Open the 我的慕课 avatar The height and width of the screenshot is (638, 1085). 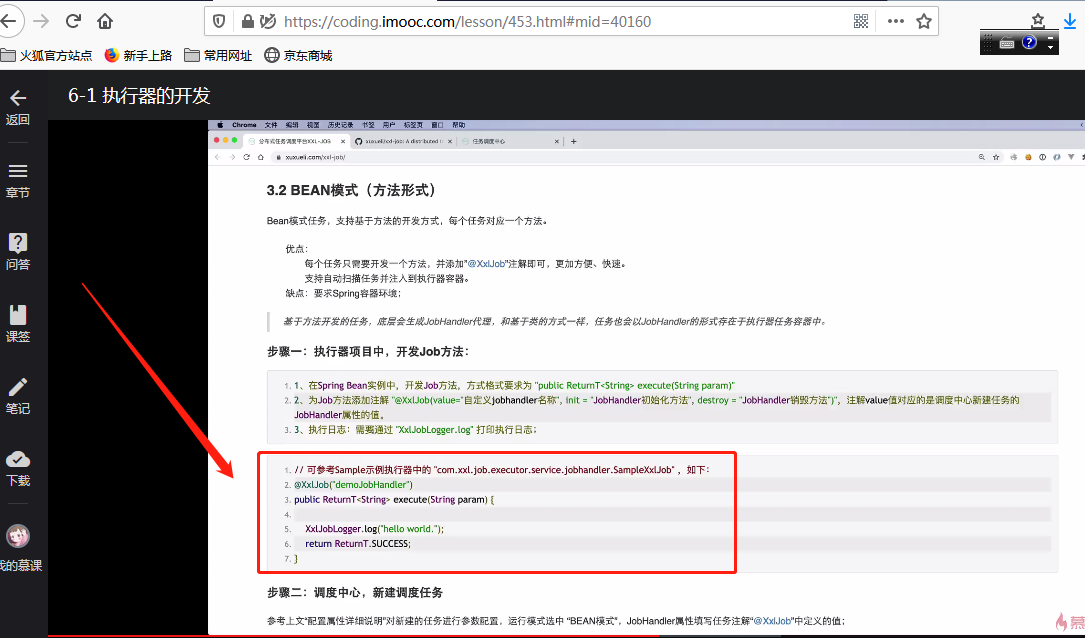click(19, 535)
